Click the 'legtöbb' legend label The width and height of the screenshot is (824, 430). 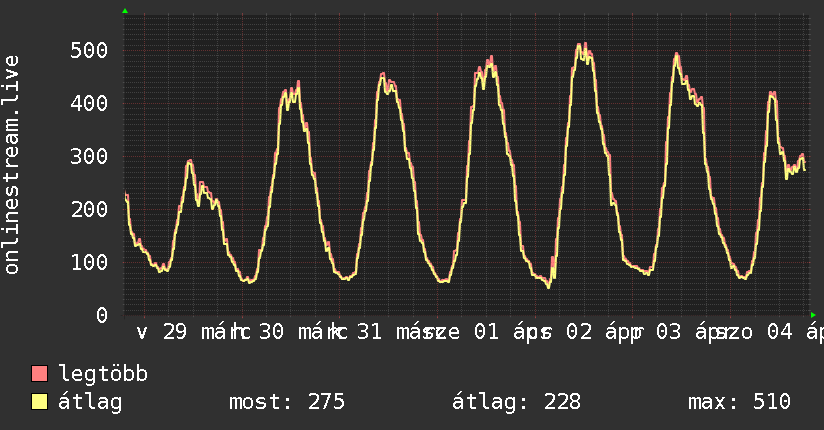tap(103, 373)
